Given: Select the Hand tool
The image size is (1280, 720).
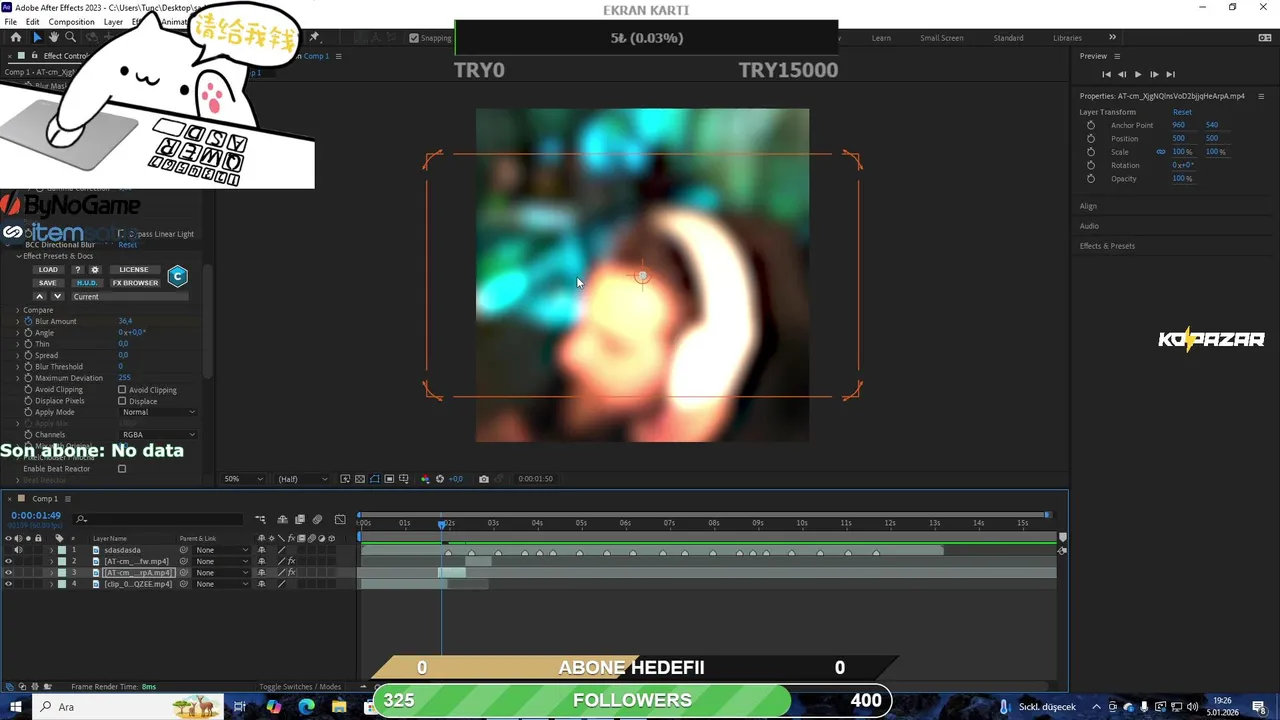Looking at the screenshot, I should click(x=53, y=37).
